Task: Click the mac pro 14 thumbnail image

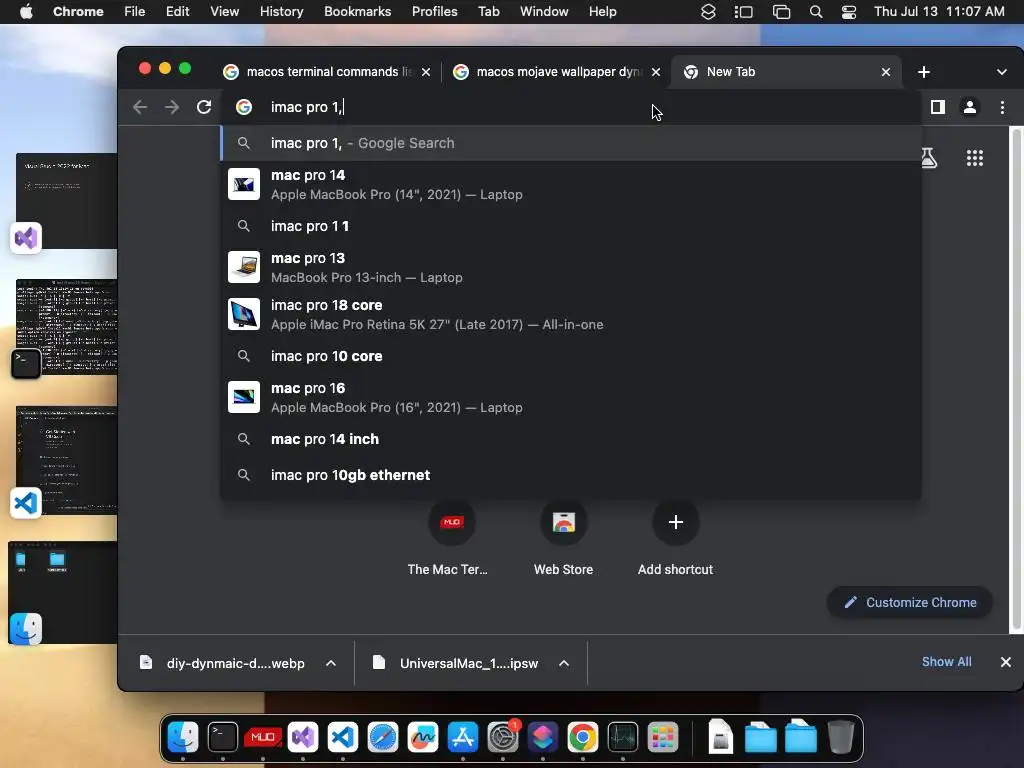Action: coord(244,184)
